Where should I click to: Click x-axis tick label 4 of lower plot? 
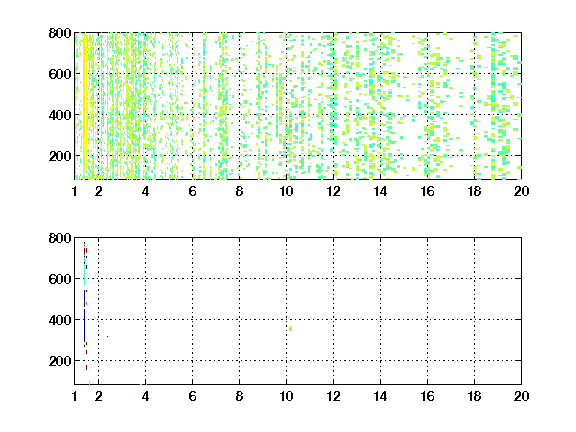pyautogui.click(x=145, y=396)
